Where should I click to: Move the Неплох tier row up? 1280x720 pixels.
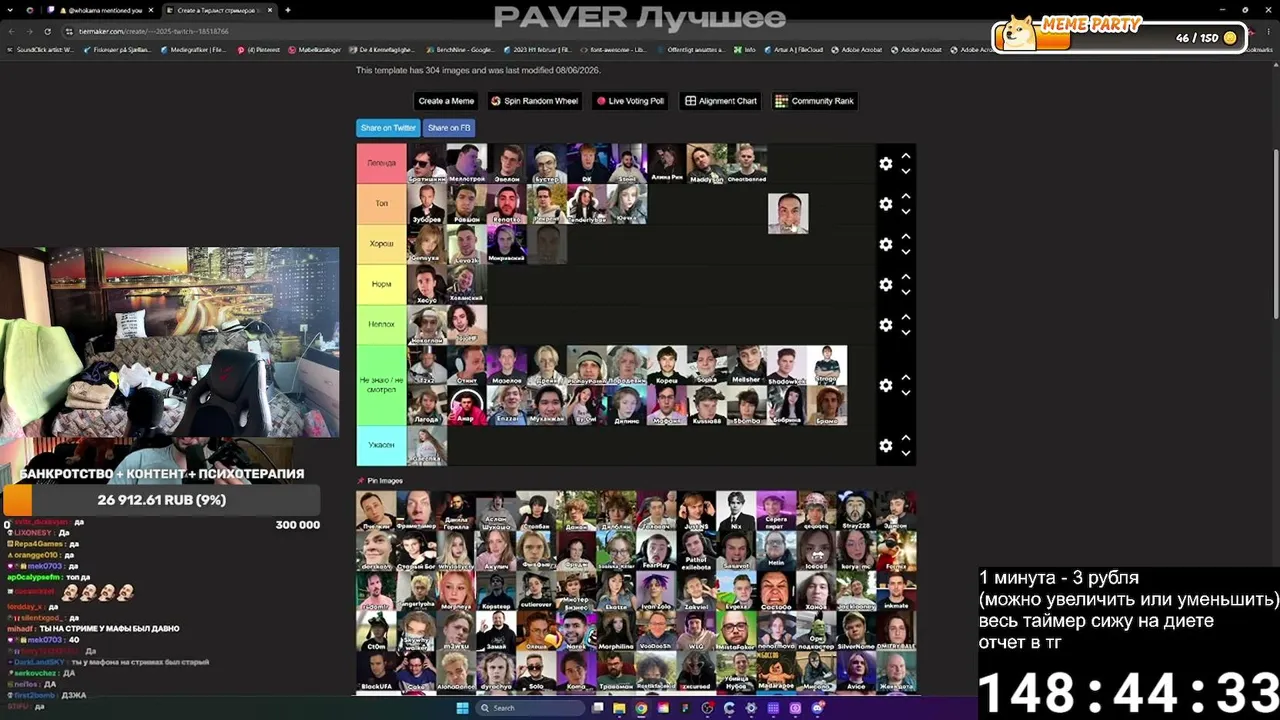906,318
